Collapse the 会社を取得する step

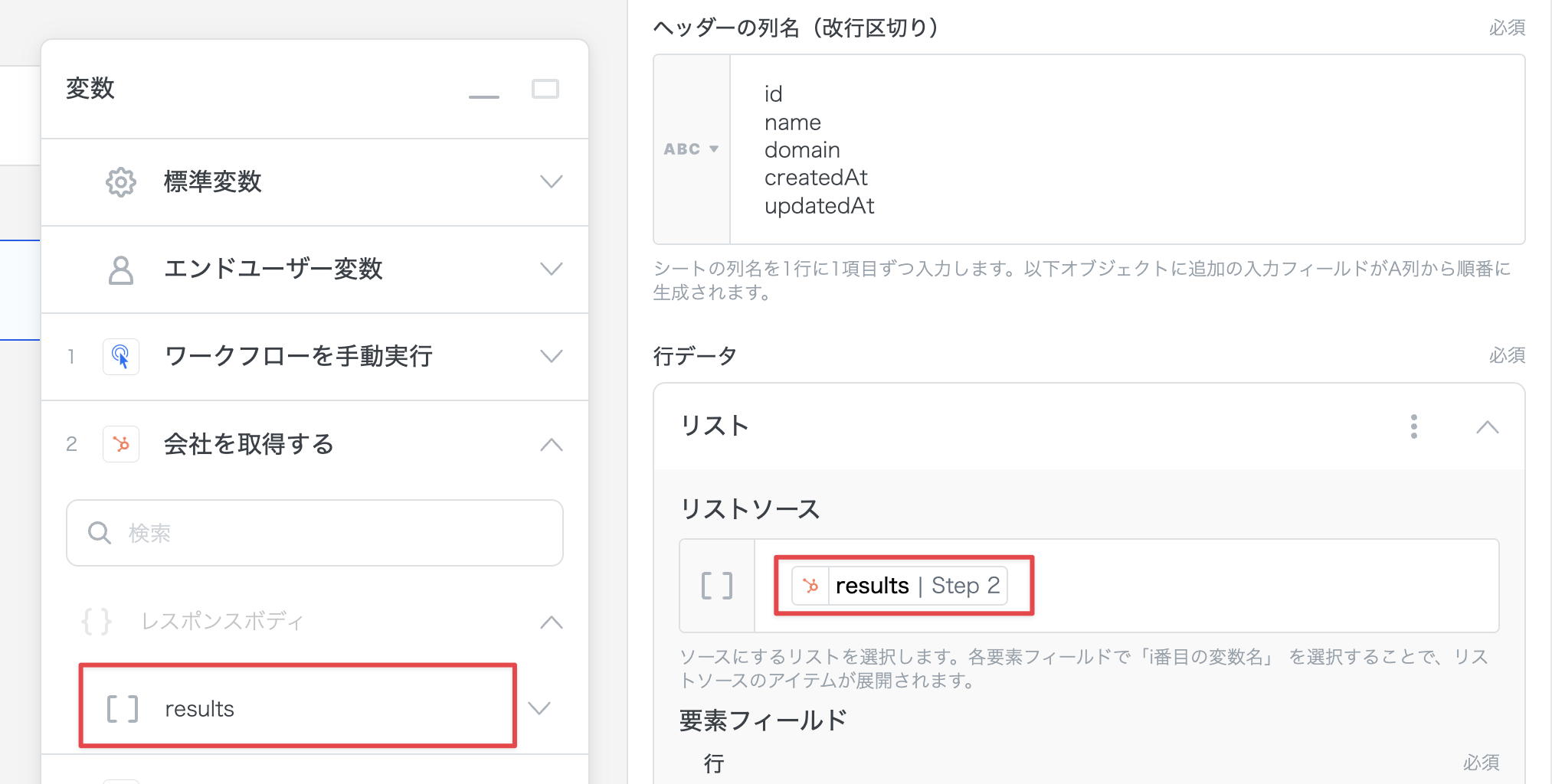(x=551, y=445)
